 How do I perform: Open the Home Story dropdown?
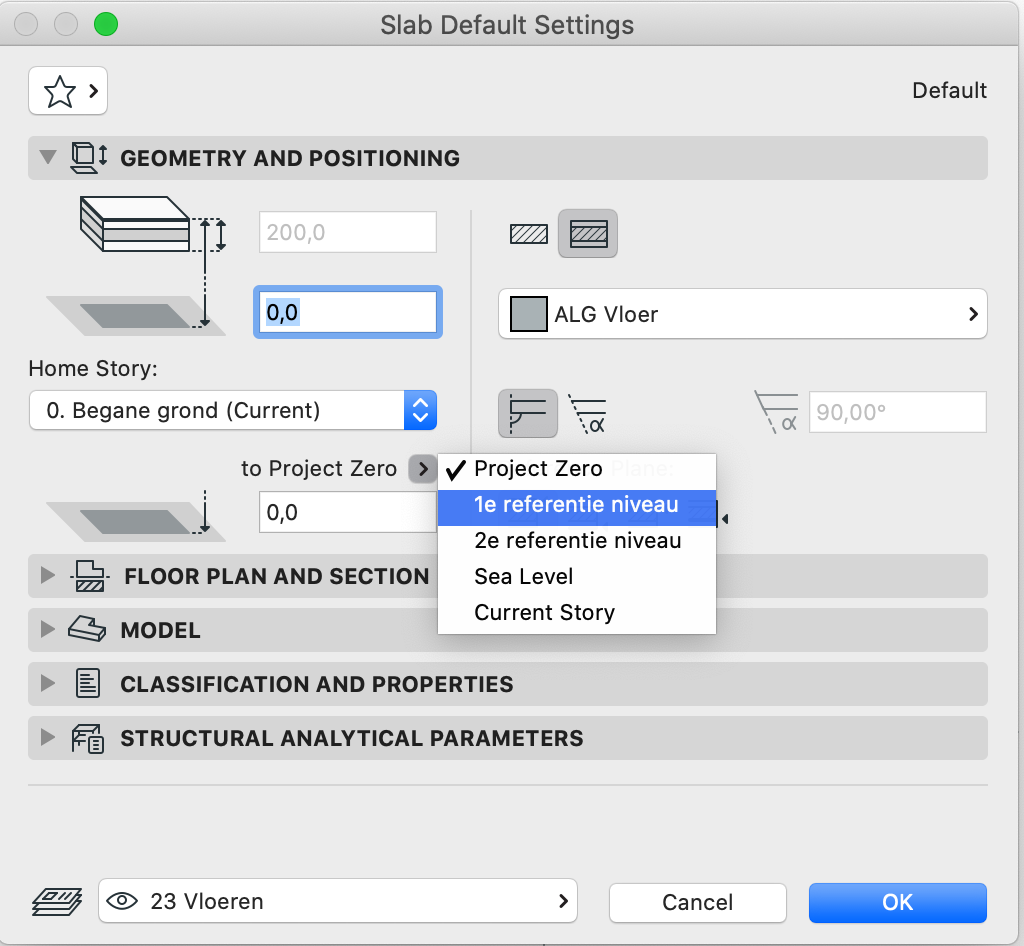coord(232,410)
